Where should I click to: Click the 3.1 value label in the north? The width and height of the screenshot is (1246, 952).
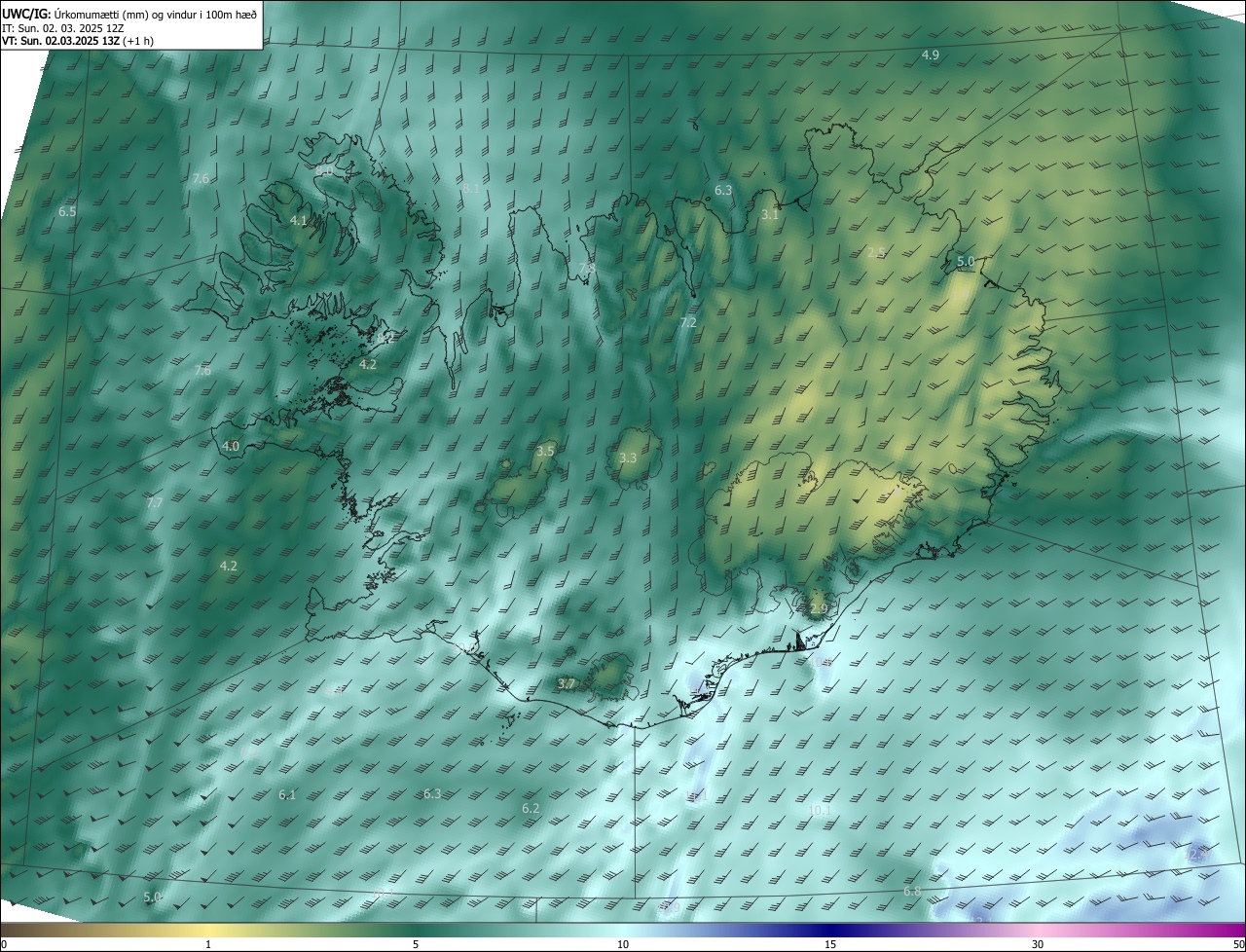(x=770, y=214)
